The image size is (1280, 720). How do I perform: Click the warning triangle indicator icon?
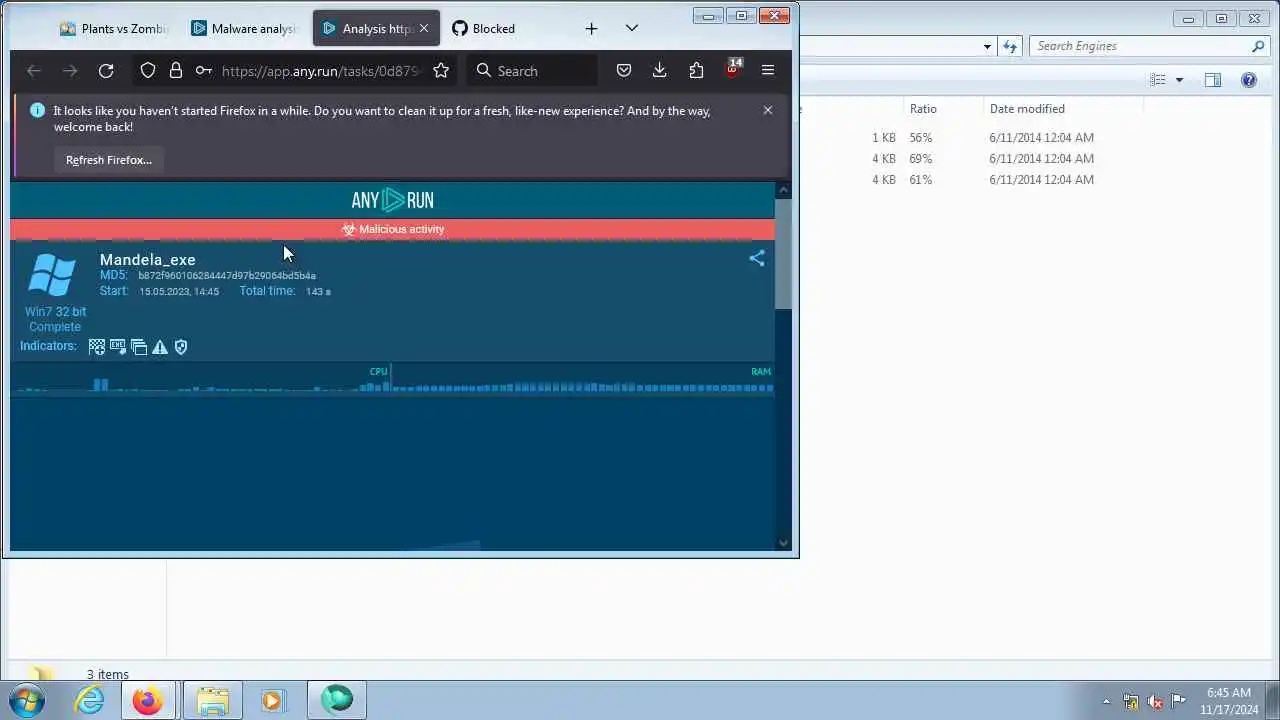(x=160, y=347)
